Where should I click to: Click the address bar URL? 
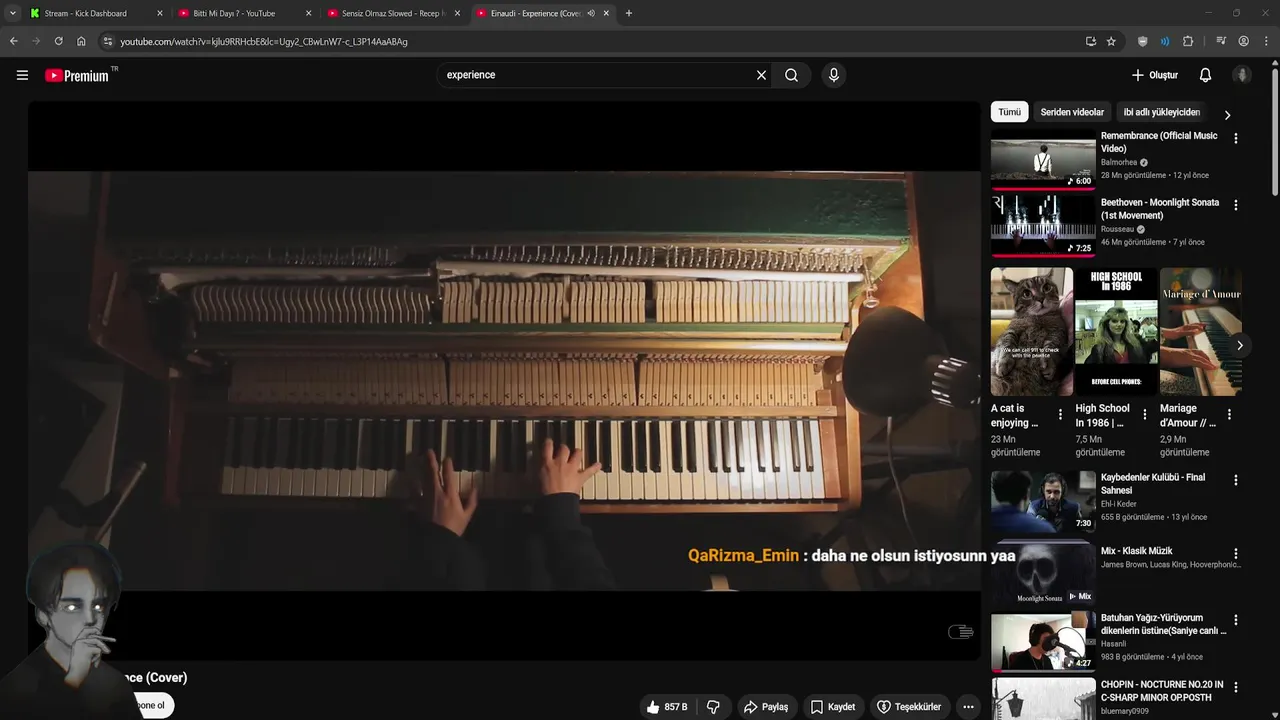click(264, 41)
